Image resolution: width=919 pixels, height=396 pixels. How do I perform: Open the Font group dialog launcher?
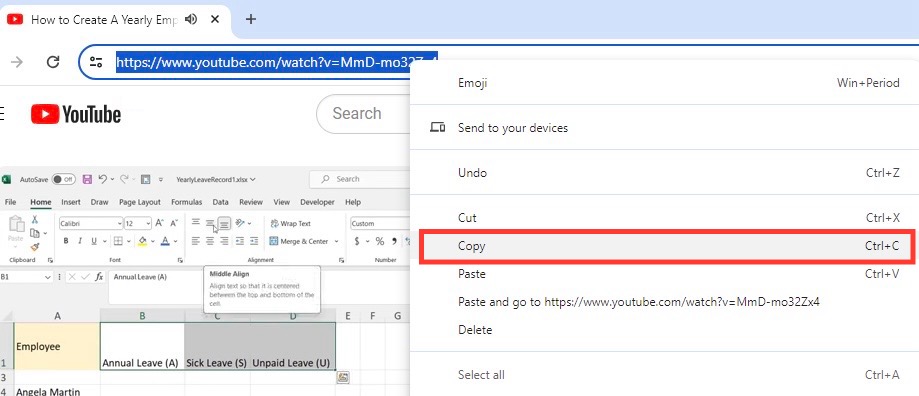pos(181,260)
